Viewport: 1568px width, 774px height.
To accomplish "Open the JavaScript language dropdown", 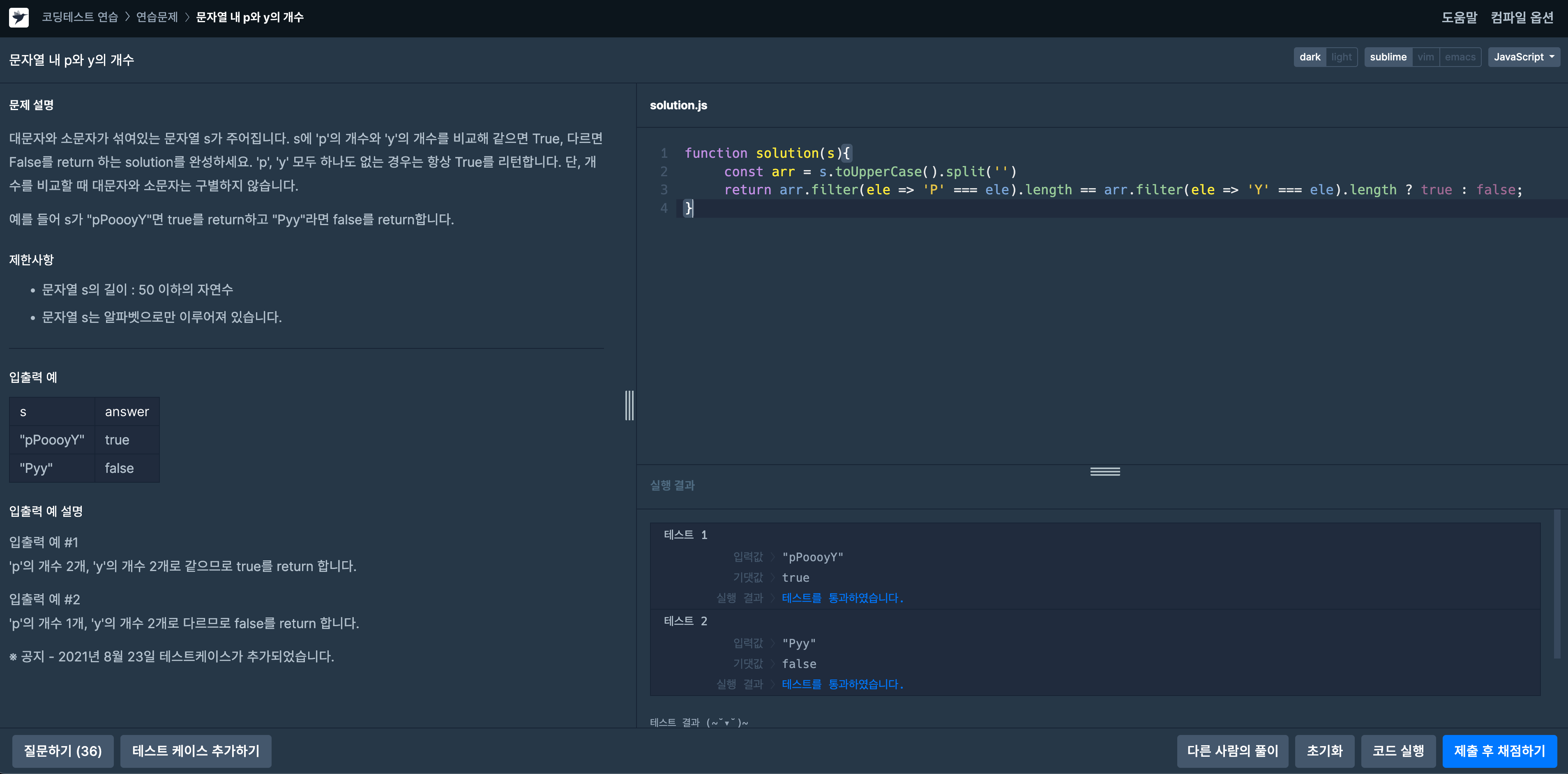I will 1523,57.
